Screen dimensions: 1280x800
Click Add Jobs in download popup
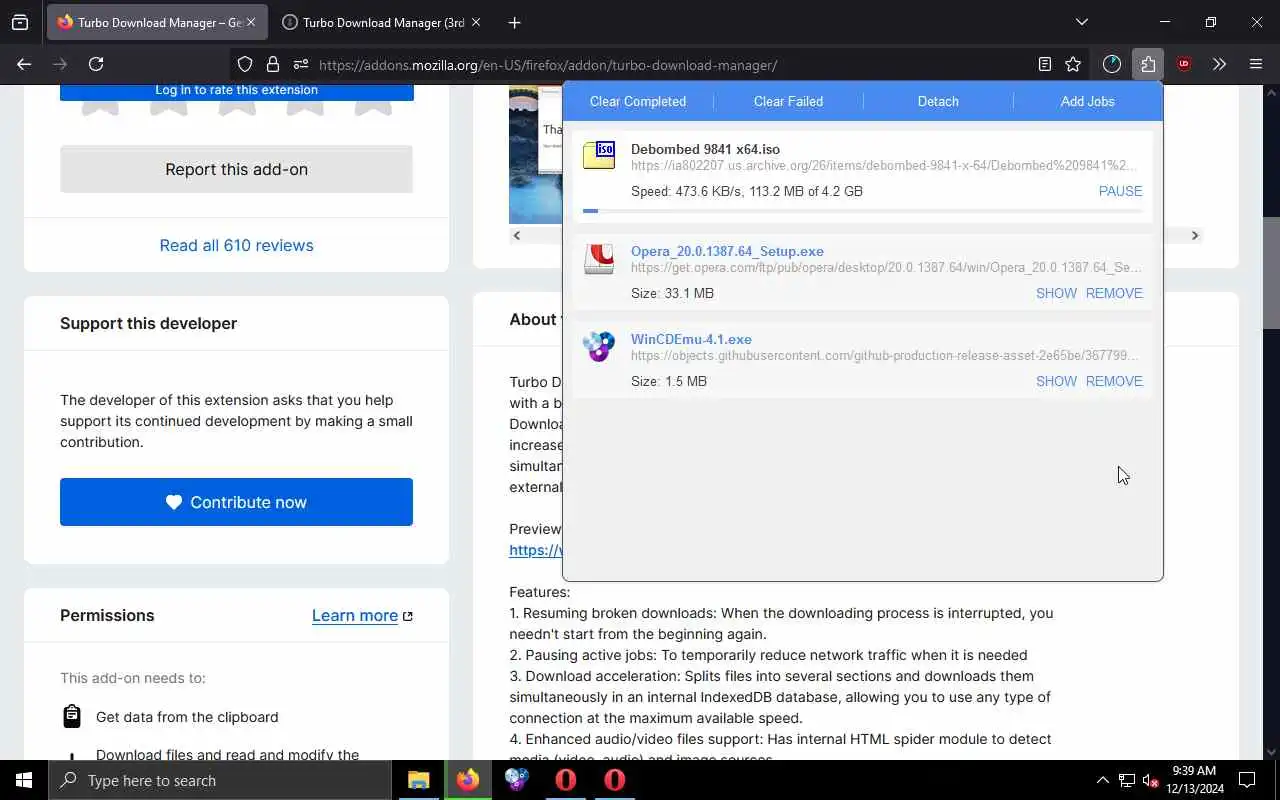click(1087, 101)
